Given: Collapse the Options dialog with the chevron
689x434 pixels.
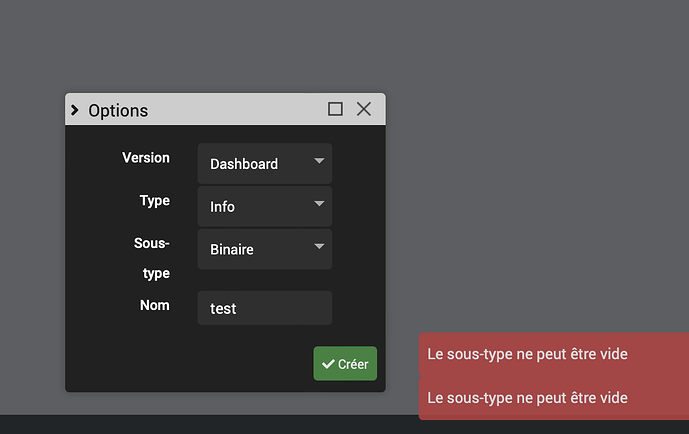Looking at the screenshot, I should point(75,110).
